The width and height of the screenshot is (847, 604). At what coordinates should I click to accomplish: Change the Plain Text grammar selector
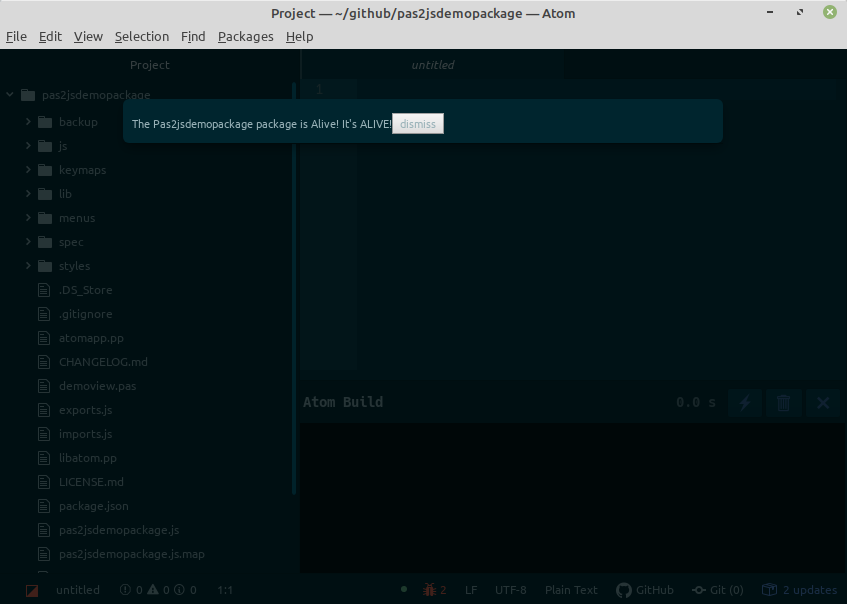click(571, 590)
